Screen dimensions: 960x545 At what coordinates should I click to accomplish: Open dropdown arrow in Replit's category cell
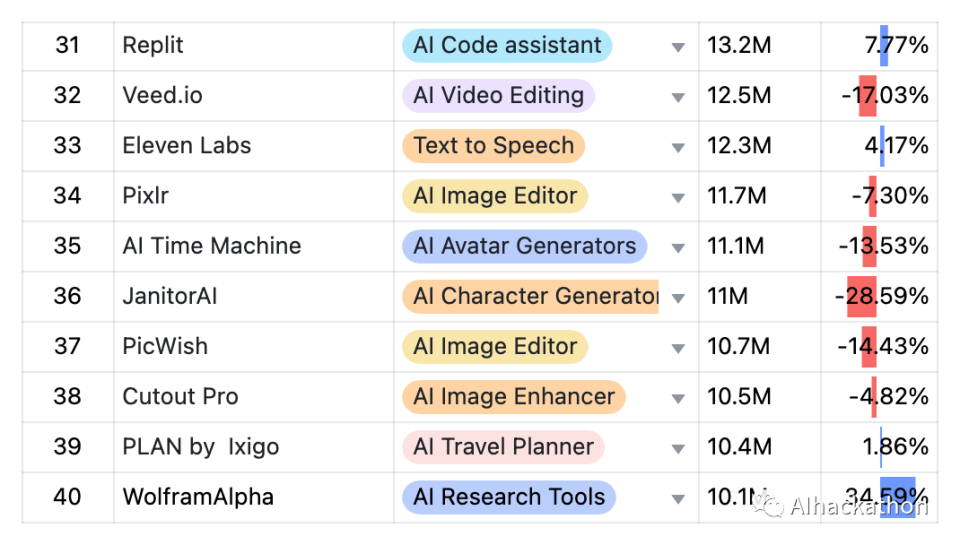678,47
